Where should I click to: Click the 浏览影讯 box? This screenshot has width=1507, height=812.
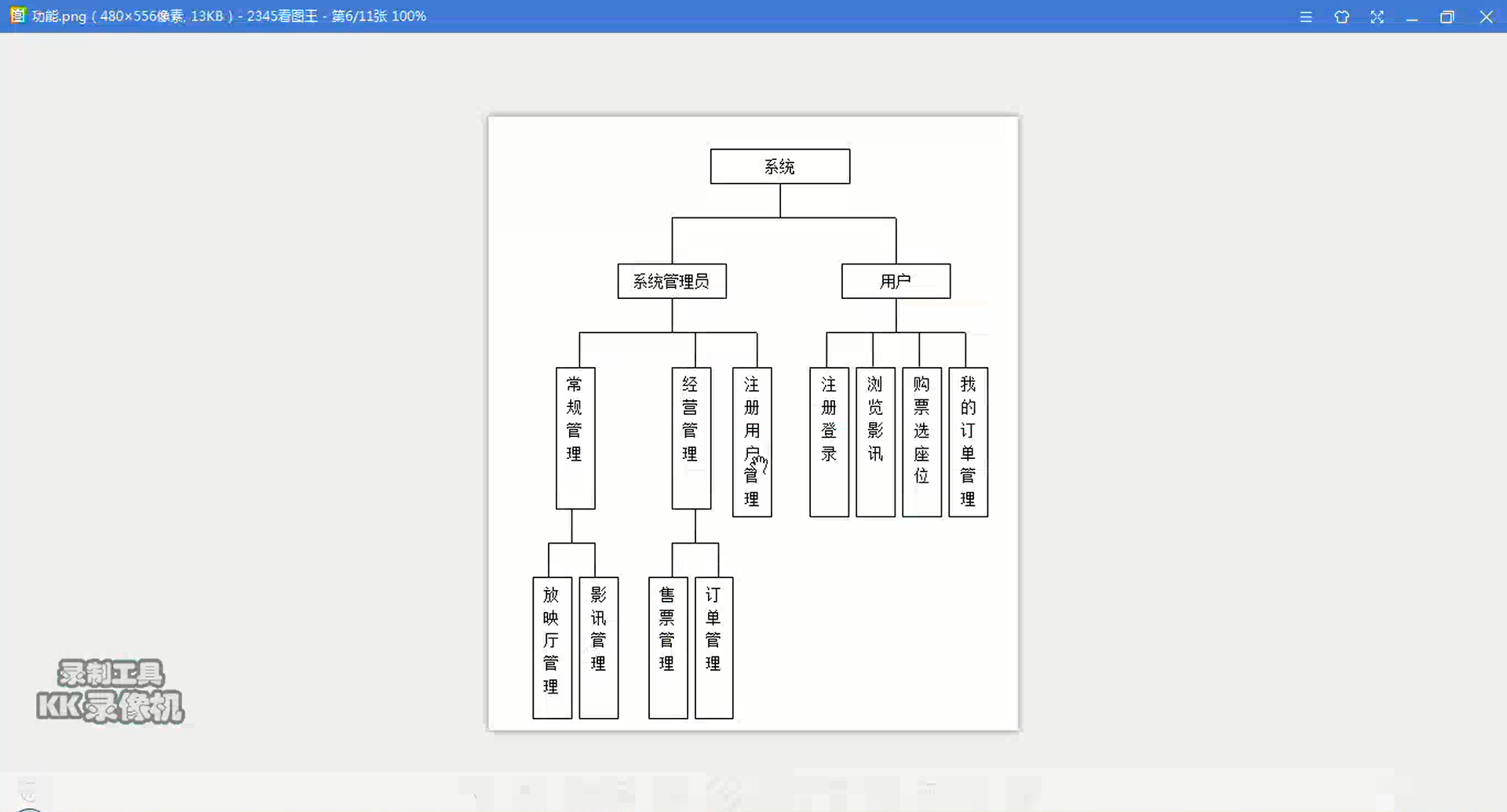875,442
